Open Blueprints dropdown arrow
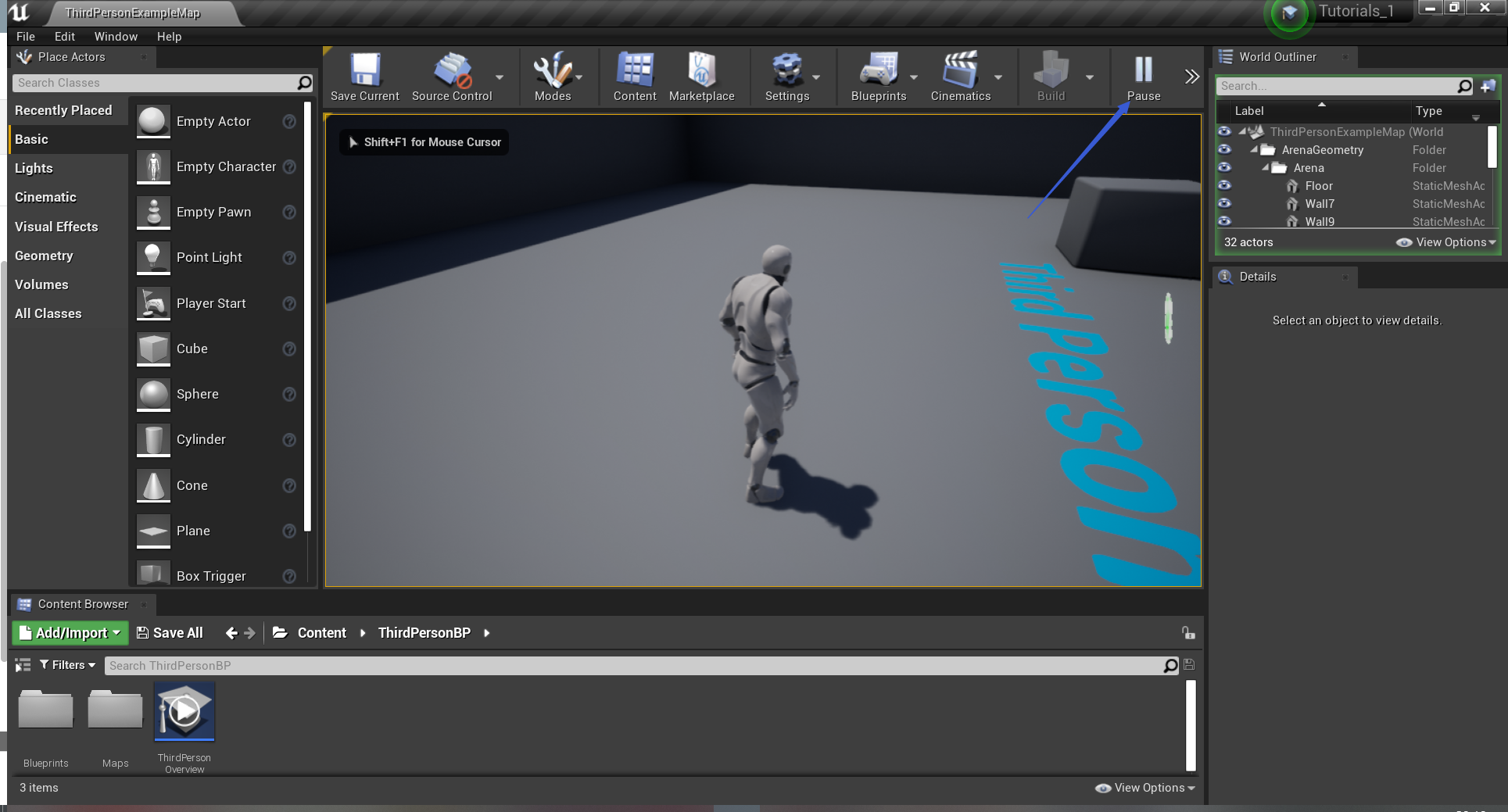Screen dimensions: 1508x812 (914, 77)
